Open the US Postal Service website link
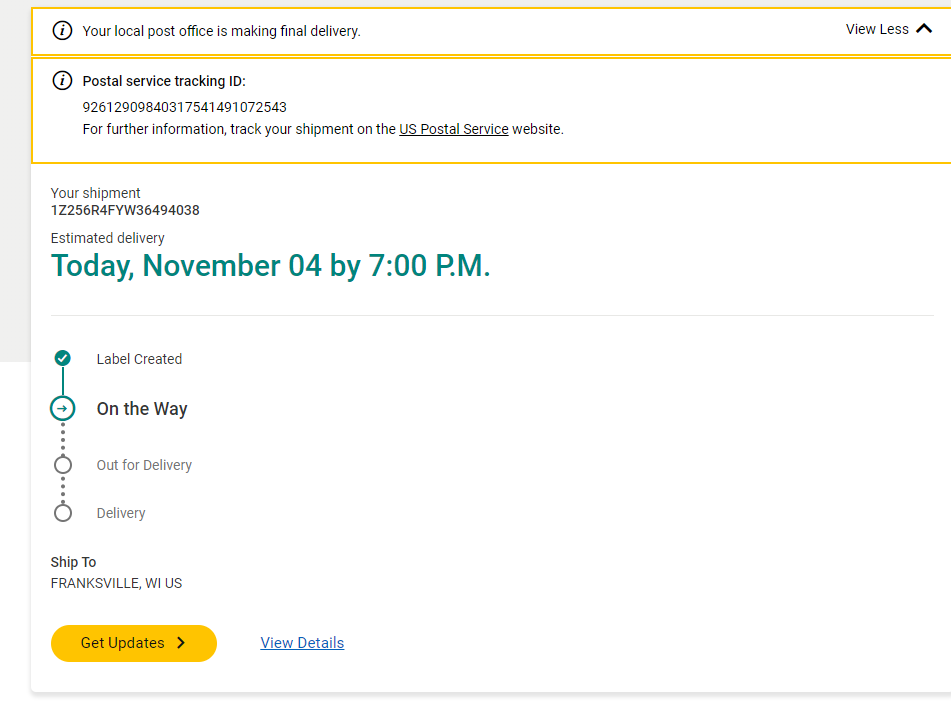The image size is (951, 702). [454, 129]
